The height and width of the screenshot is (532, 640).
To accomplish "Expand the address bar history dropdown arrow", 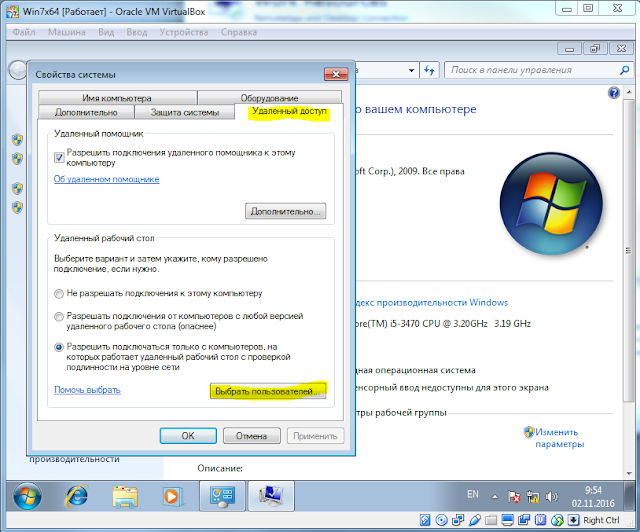I will (411, 70).
